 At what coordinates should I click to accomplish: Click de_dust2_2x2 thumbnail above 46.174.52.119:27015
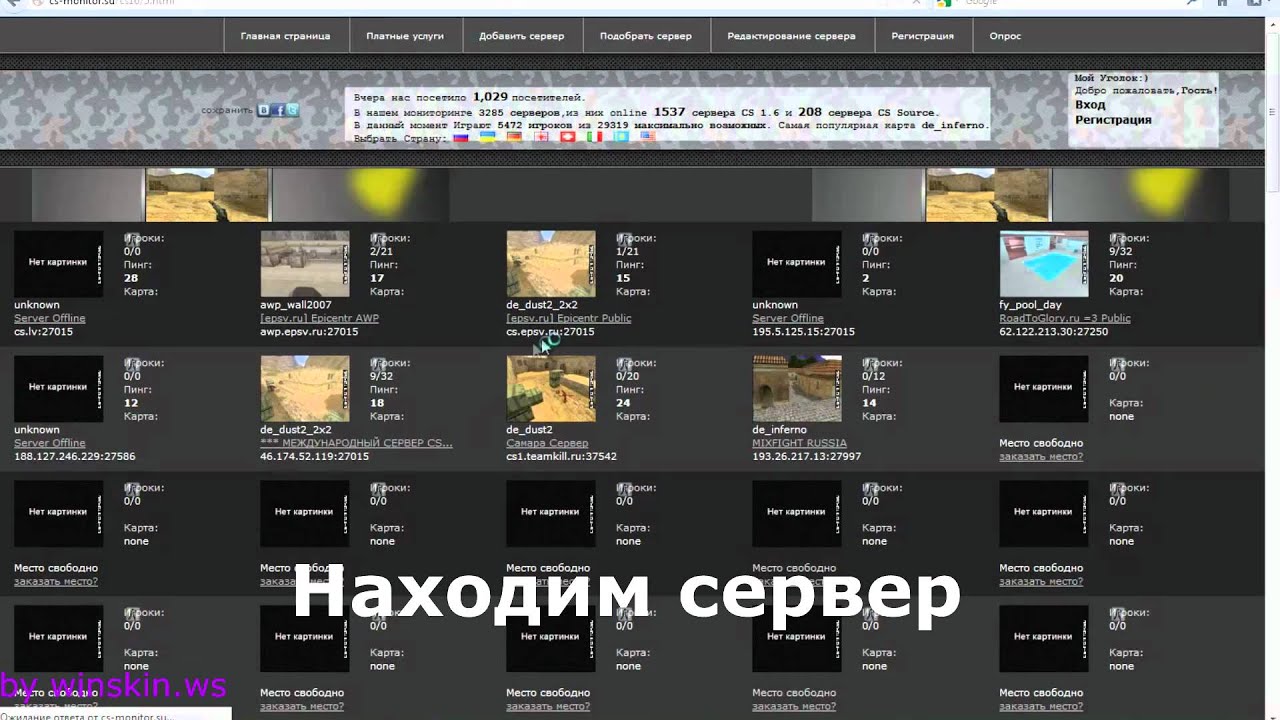[x=305, y=389]
